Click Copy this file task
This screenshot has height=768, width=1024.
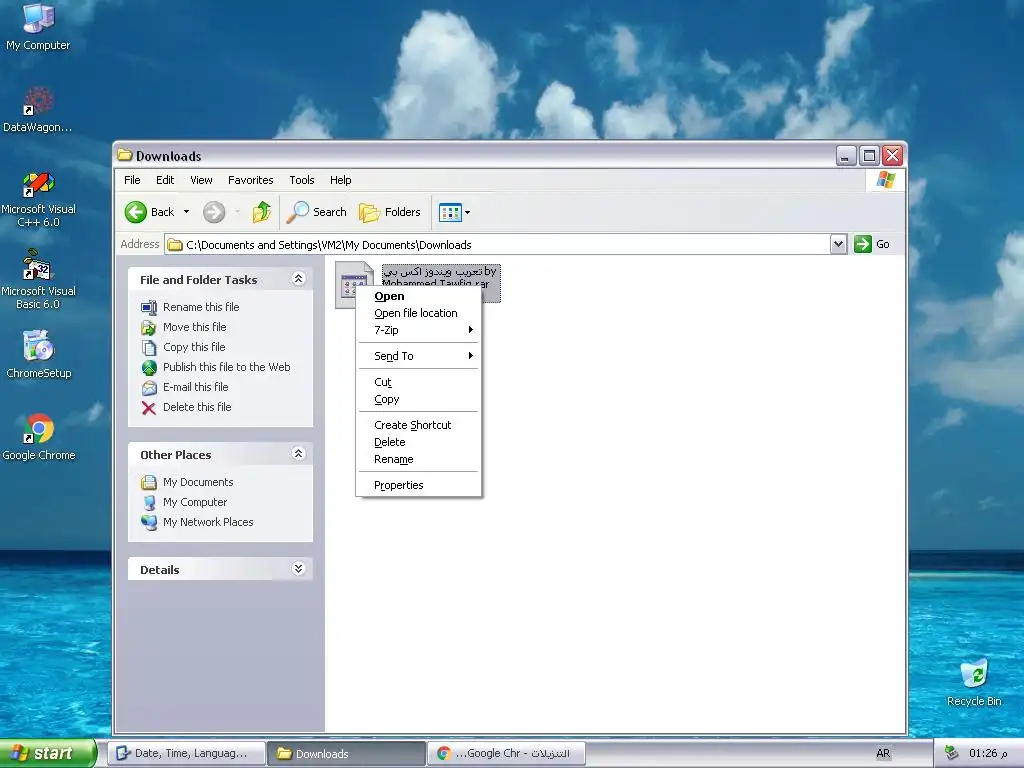pyautogui.click(x=194, y=347)
